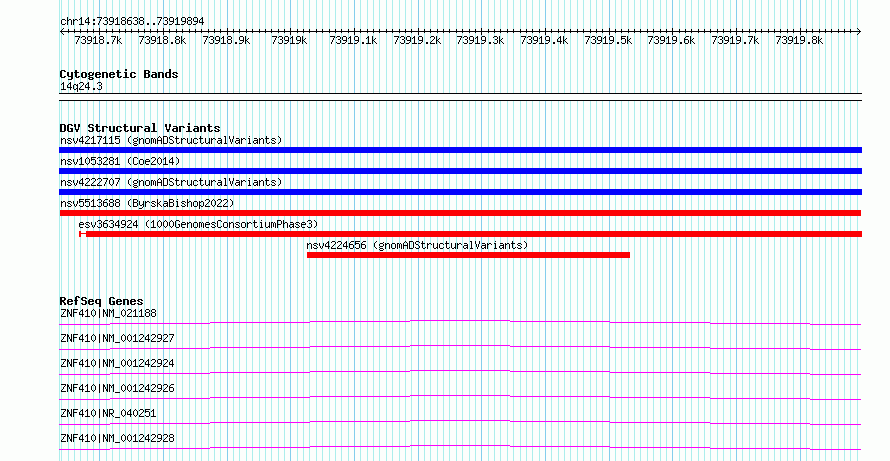This screenshot has width=890, height=461.
Task: Click the red bar for nsv5513688
Action: [460, 213]
